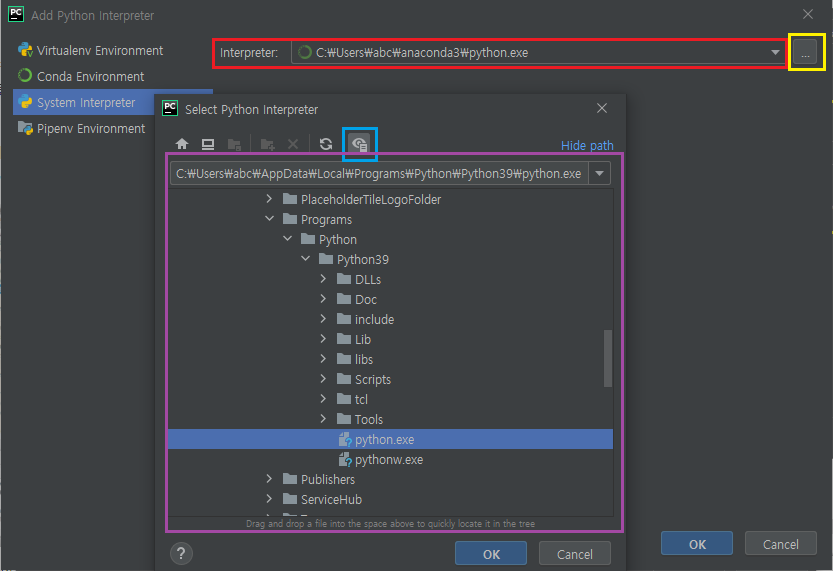833x571 pixels.
Task: Expand the tcl folder
Action: (x=323, y=398)
